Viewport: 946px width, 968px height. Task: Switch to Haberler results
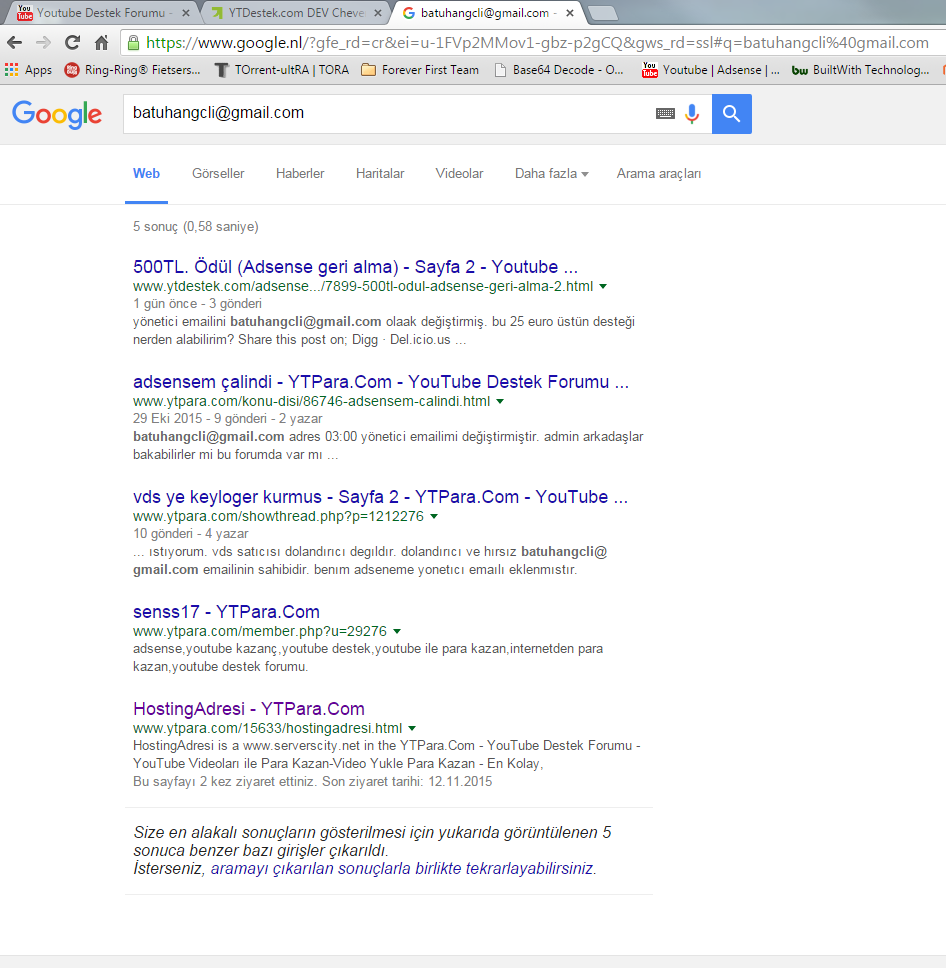click(x=300, y=173)
